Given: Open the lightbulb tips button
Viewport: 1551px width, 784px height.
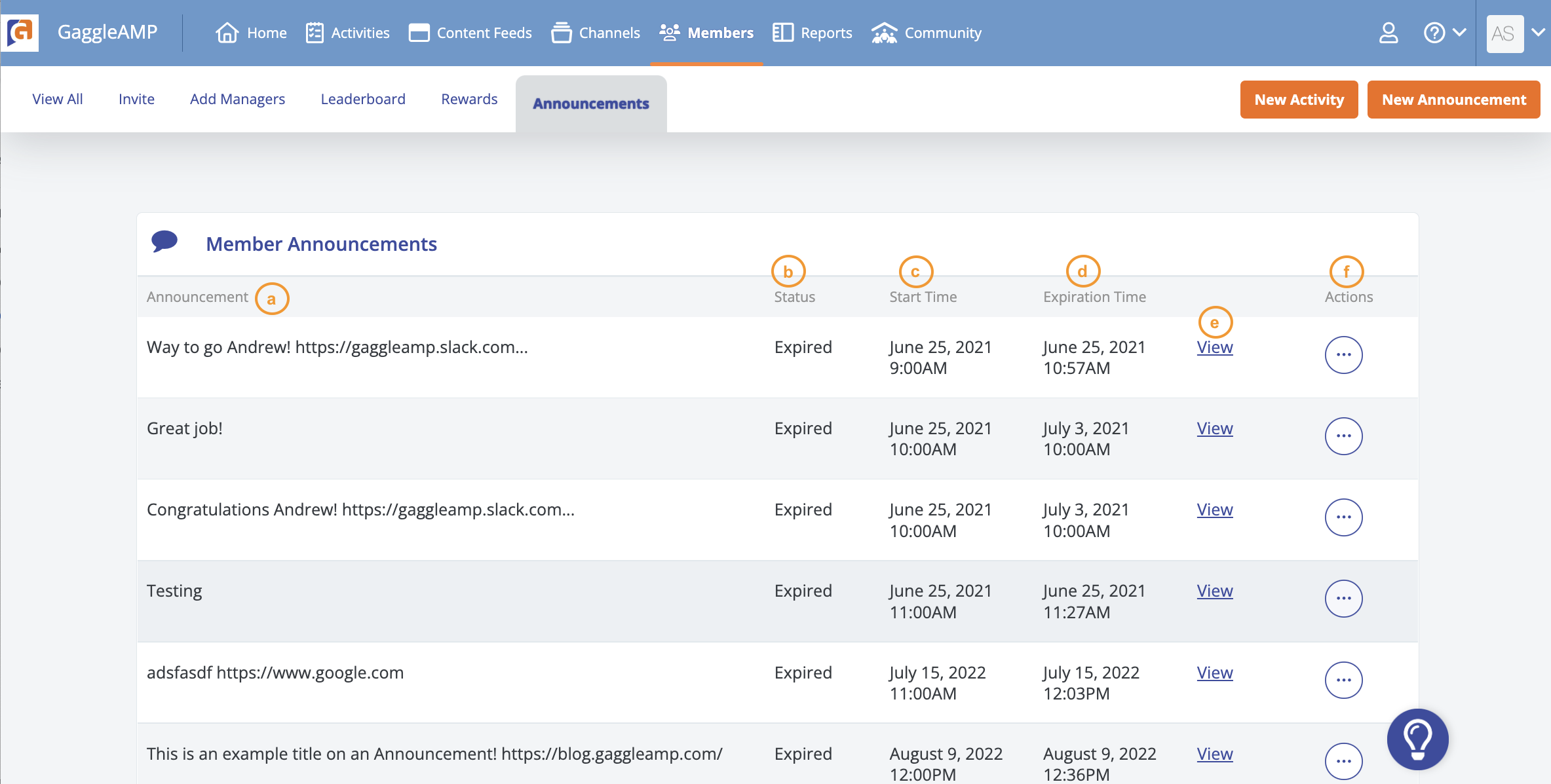Looking at the screenshot, I should point(1417,739).
